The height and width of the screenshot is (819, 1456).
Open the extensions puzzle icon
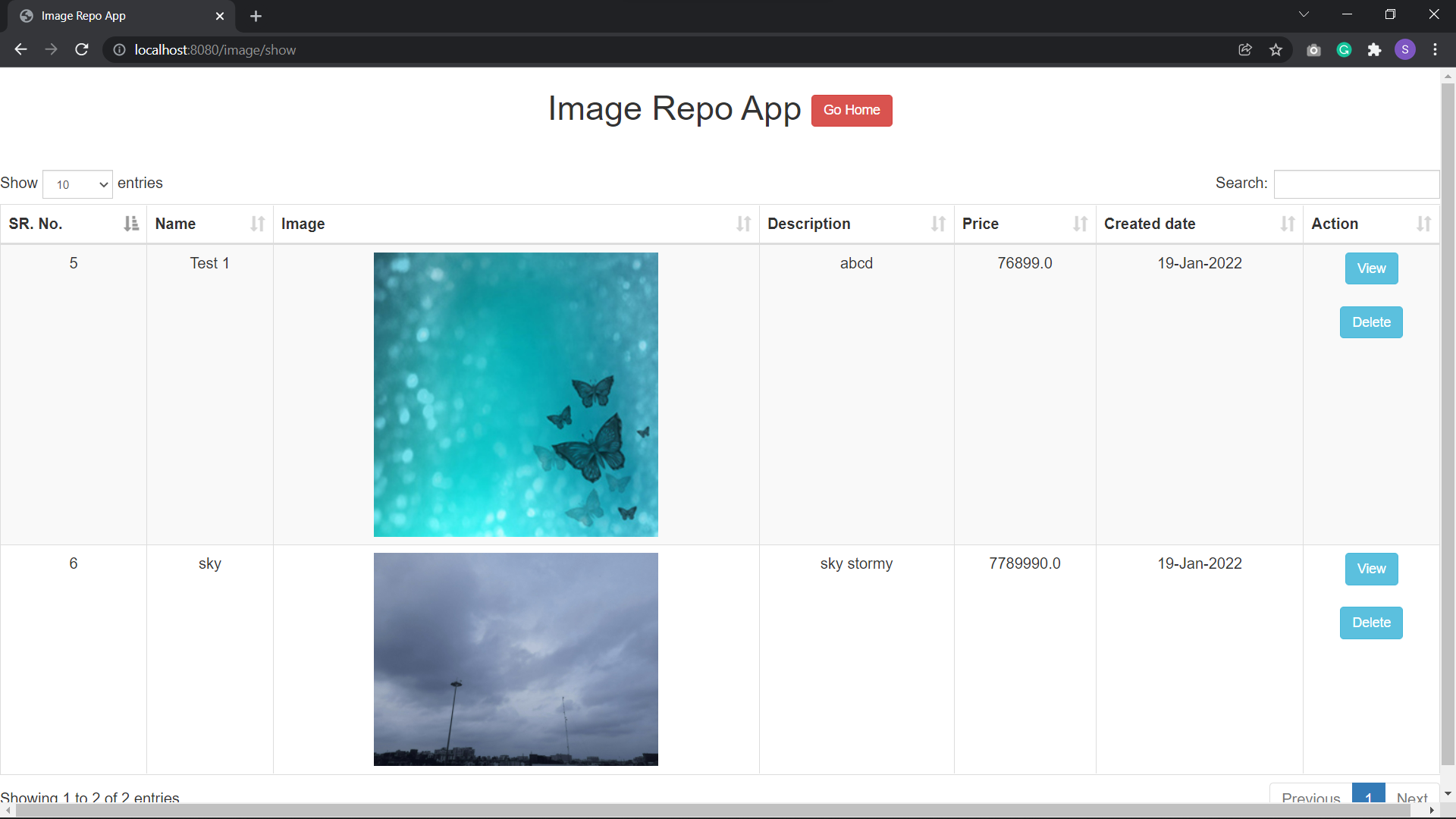click(1374, 50)
